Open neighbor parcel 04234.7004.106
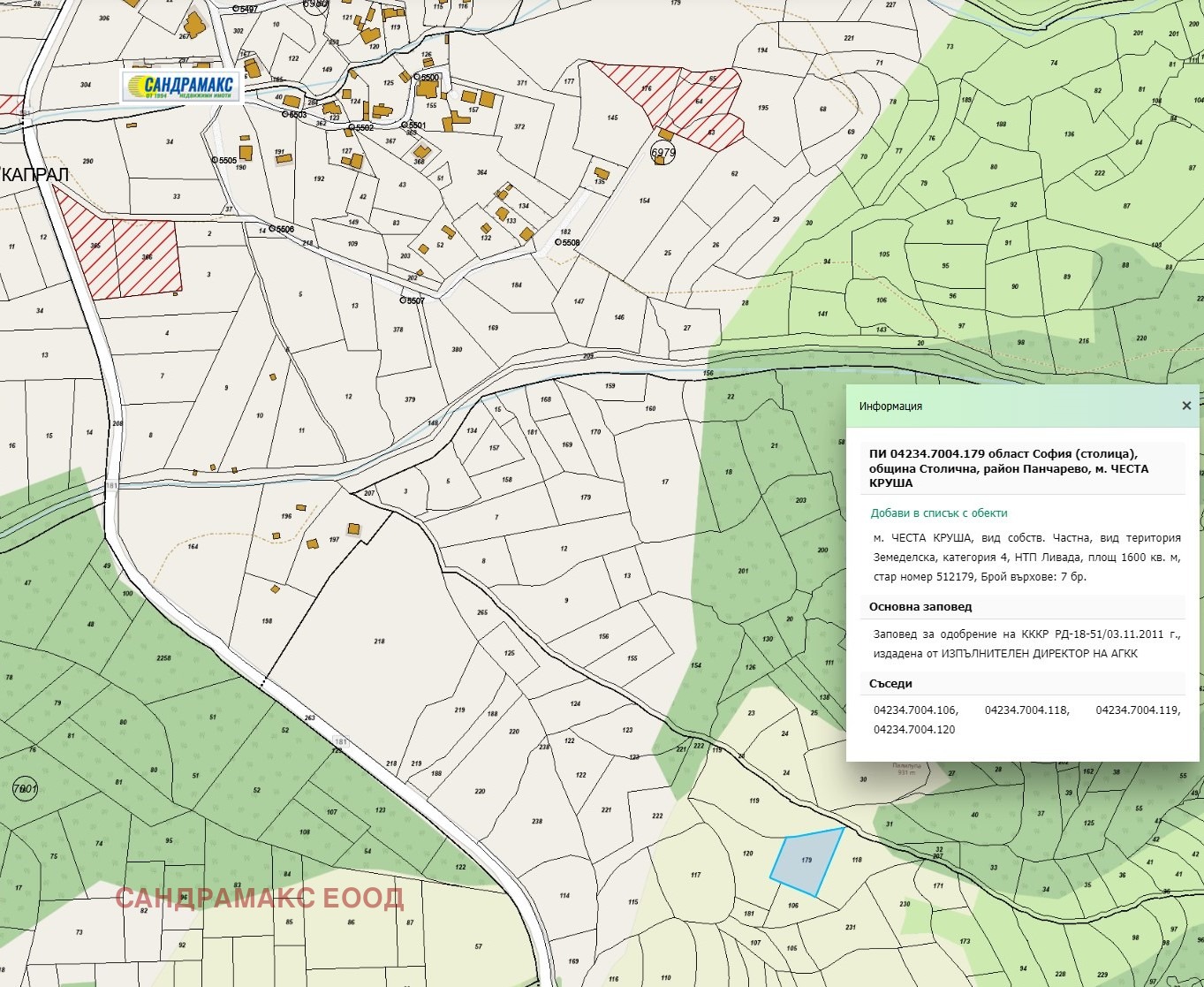Screen dimensions: 1204x987 point(915,710)
